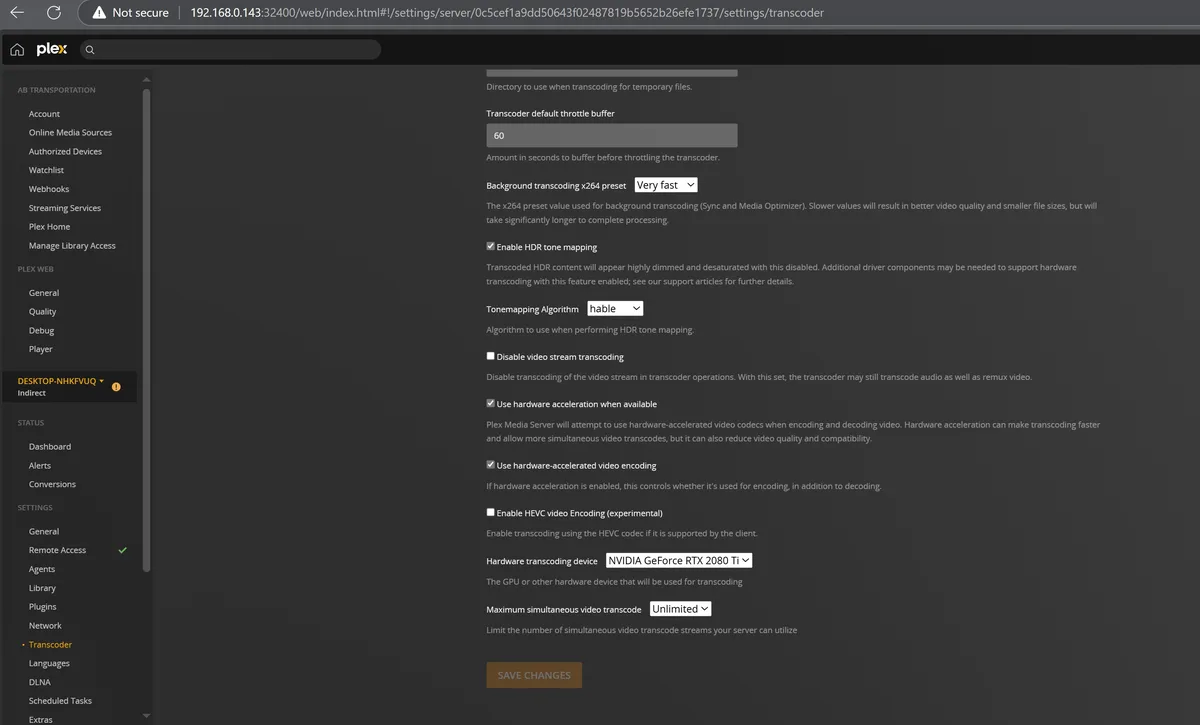Open Scheduled Tasks settings
This screenshot has height=725, width=1200.
point(60,701)
